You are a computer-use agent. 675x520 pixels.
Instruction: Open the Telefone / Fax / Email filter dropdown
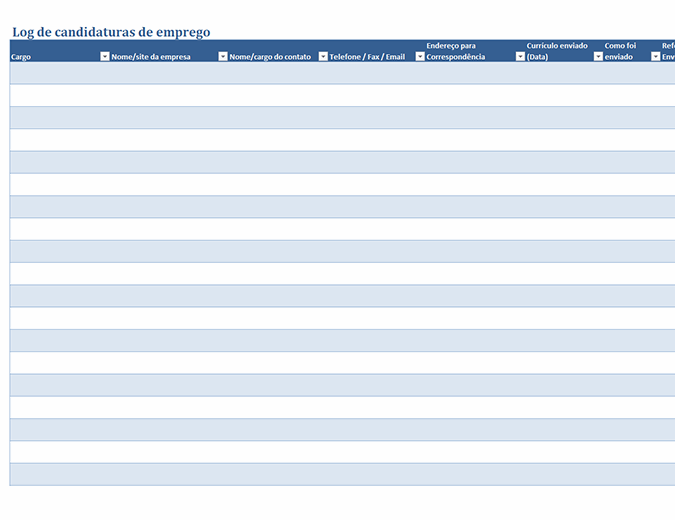click(x=420, y=57)
